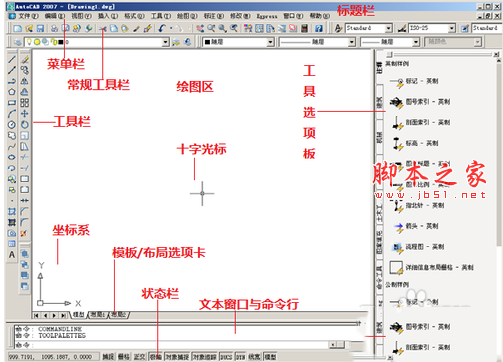Open the 文件 (File) menu
Viewport: 503px width, 362px height.
28,16
